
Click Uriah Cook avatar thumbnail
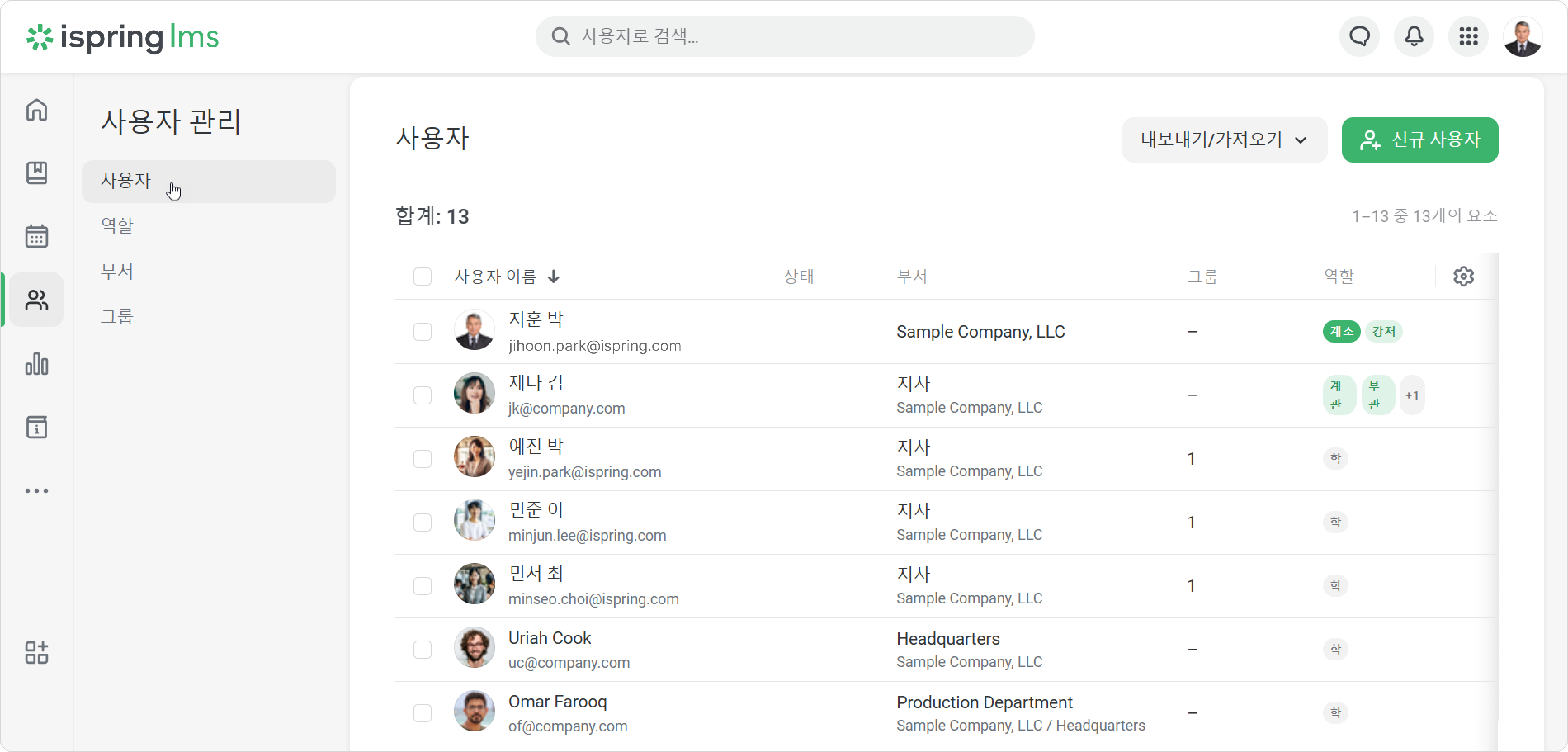(x=474, y=647)
